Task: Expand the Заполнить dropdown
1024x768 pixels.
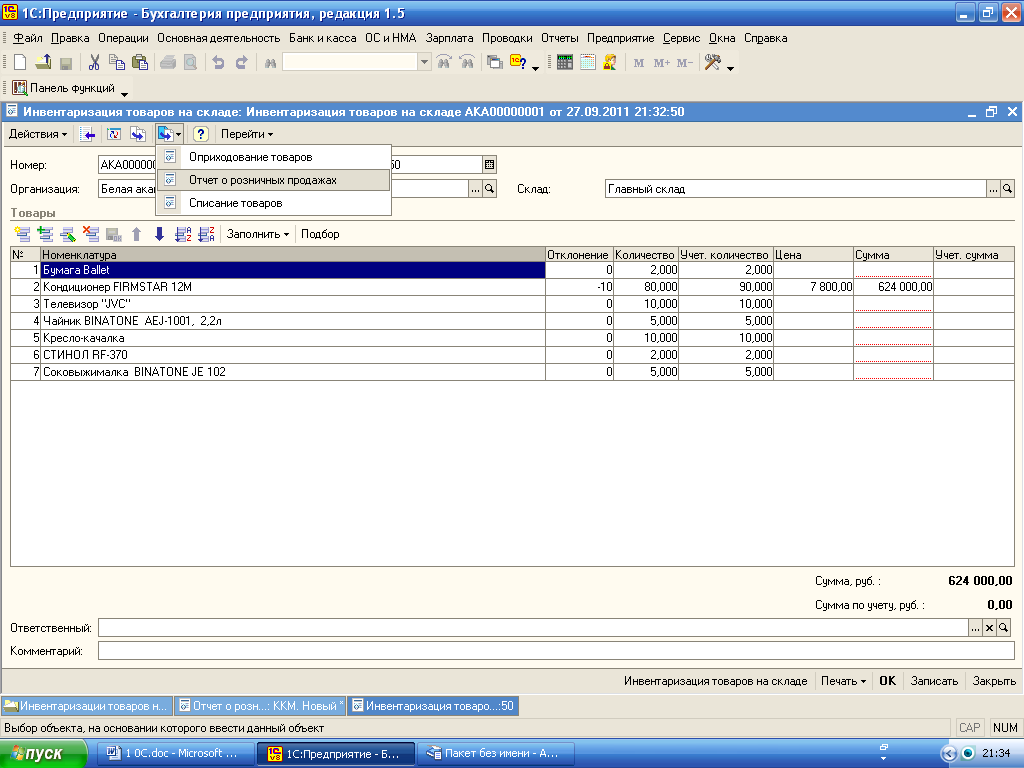Action: click(258, 234)
